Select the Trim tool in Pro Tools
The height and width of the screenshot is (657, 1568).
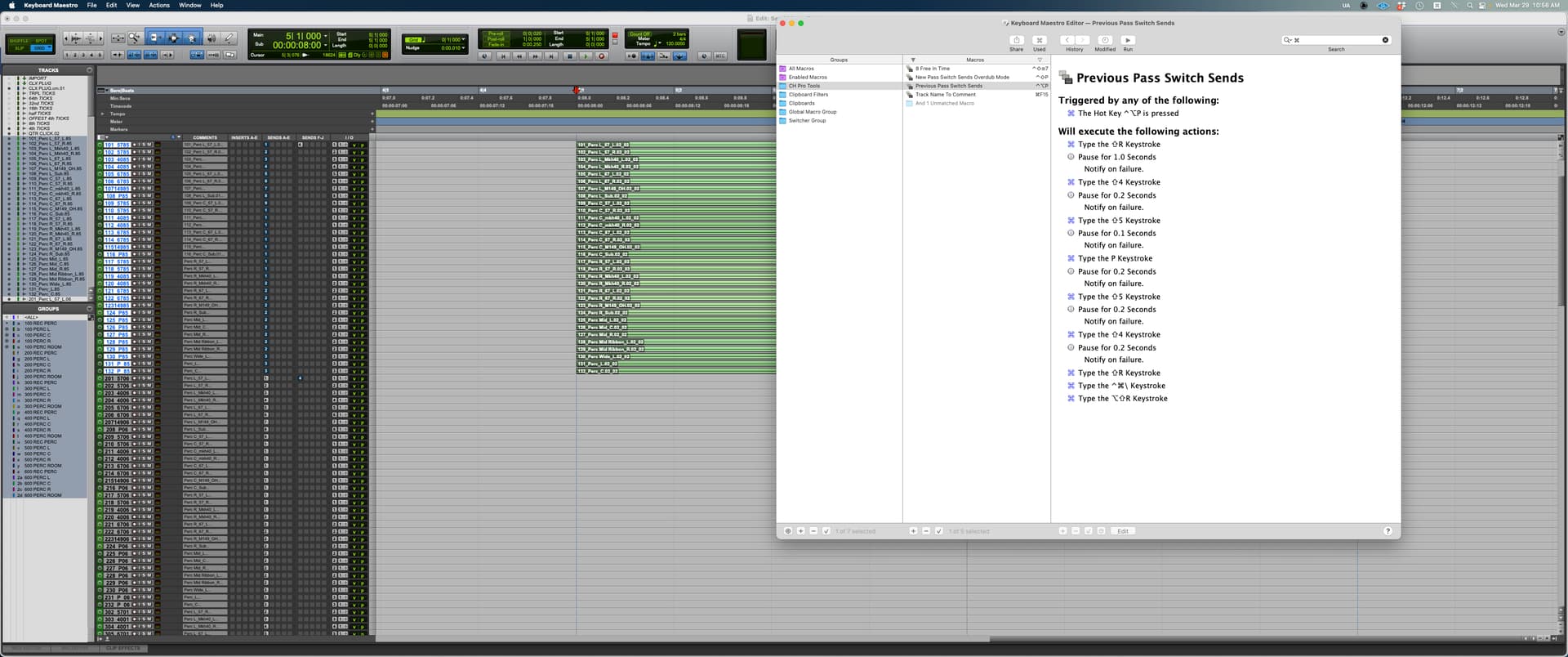tap(154, 38)
